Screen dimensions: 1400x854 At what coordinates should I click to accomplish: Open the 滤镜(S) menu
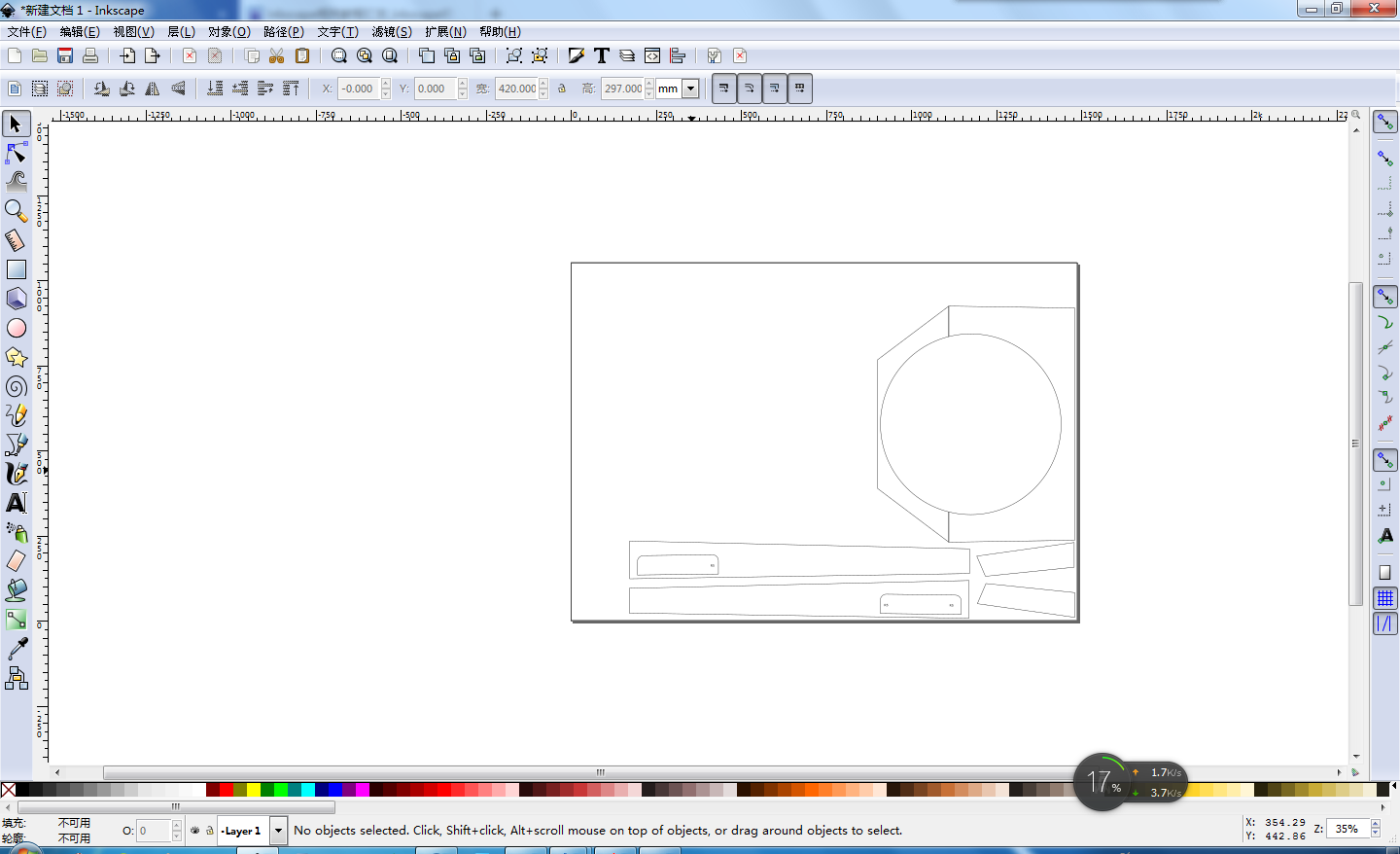(x=391, y=32)
